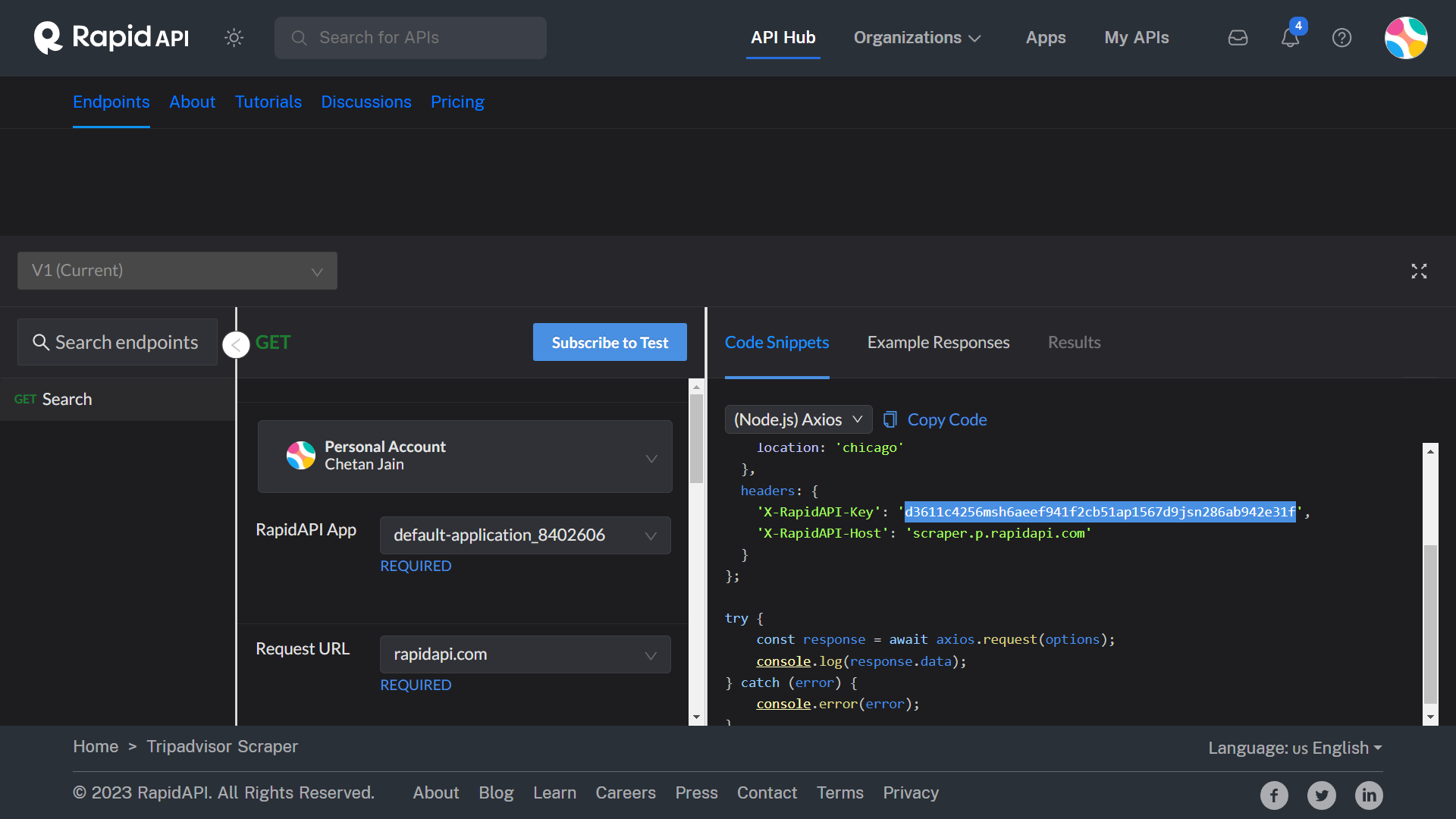Screen dimensions: 1456x819
Task: Open RapidAPI's Twitter page via its icon
Action: click(x=1321, y=795)
